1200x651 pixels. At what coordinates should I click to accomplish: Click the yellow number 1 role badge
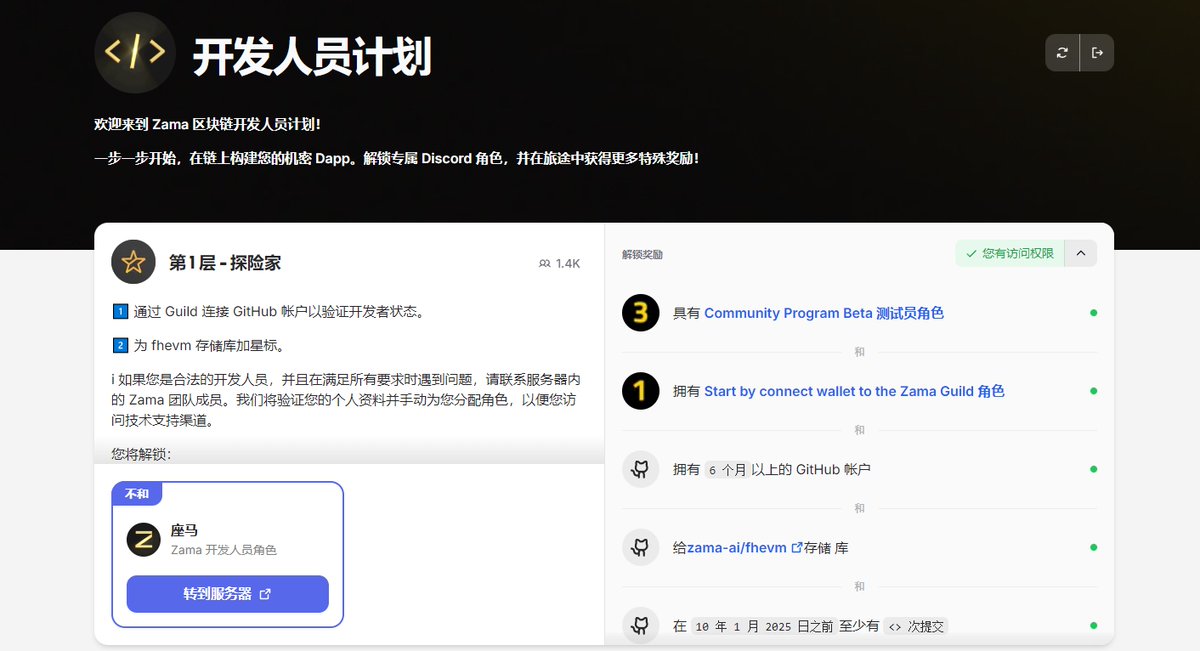(x=640, y=391)
